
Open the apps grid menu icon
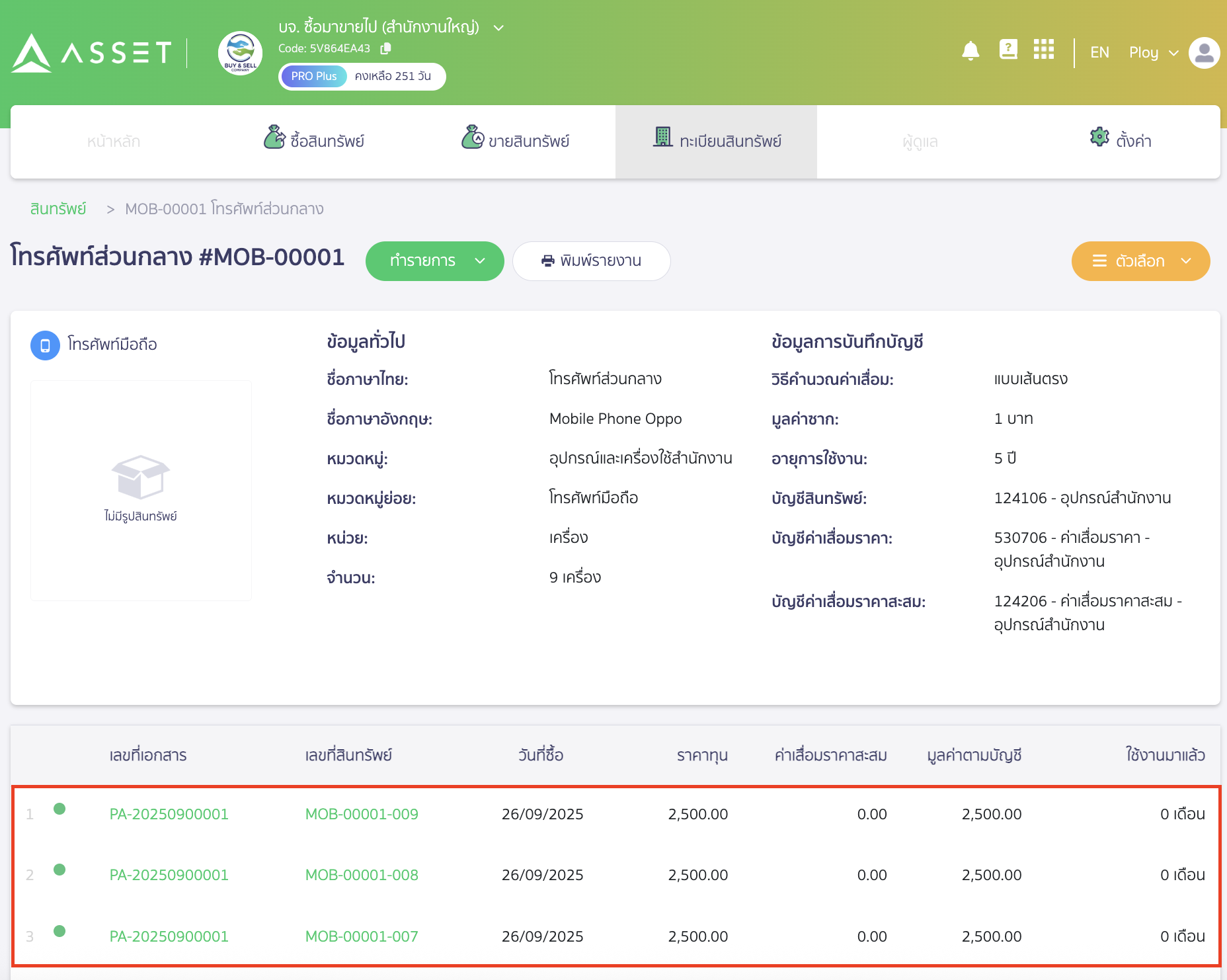click(1044, 50)
